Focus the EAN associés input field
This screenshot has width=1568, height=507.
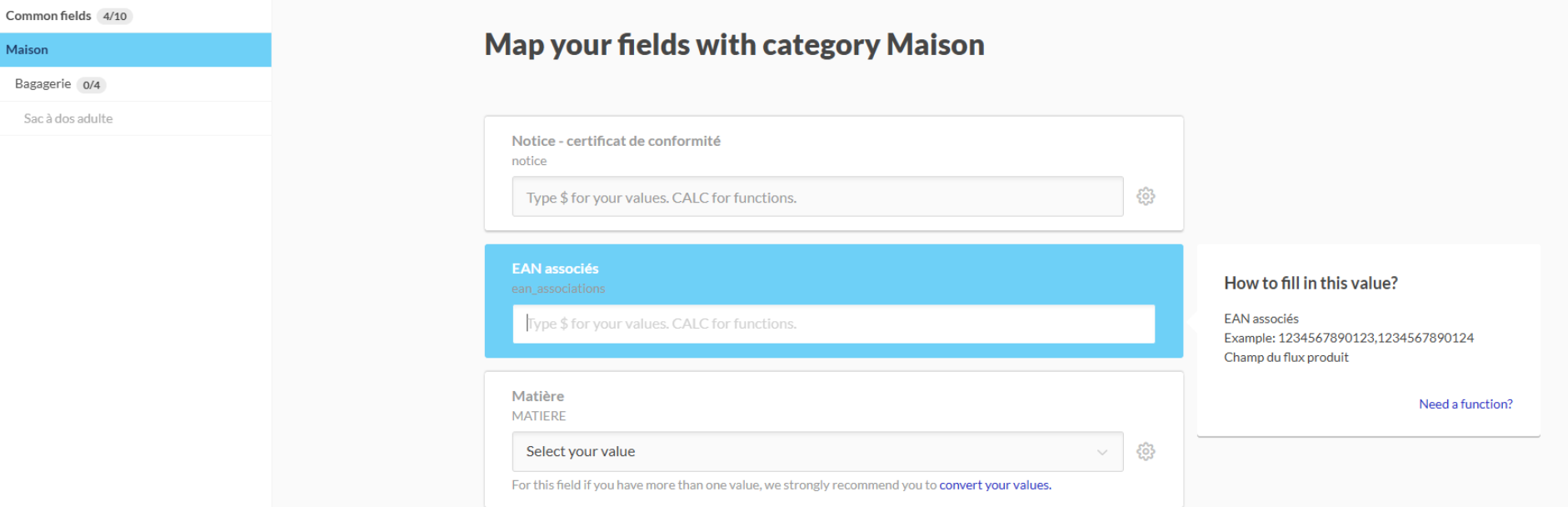click(x=833, y=324)
